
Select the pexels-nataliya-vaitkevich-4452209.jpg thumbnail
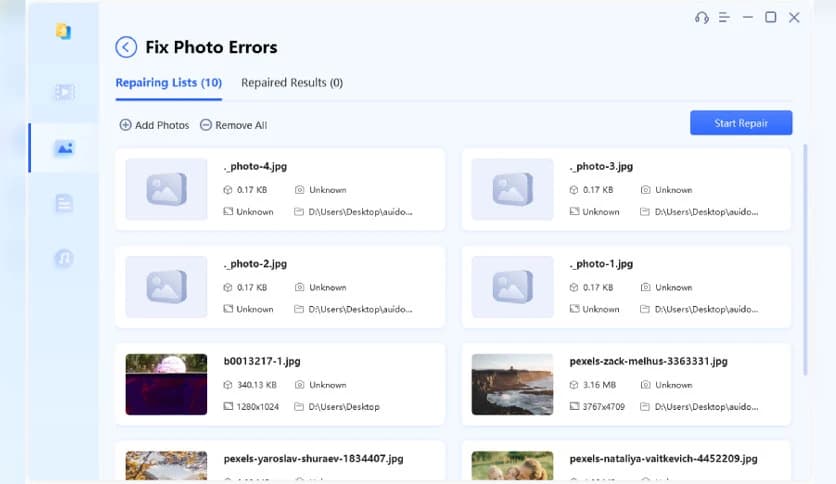pyautogui.click(x=512, y=466)
